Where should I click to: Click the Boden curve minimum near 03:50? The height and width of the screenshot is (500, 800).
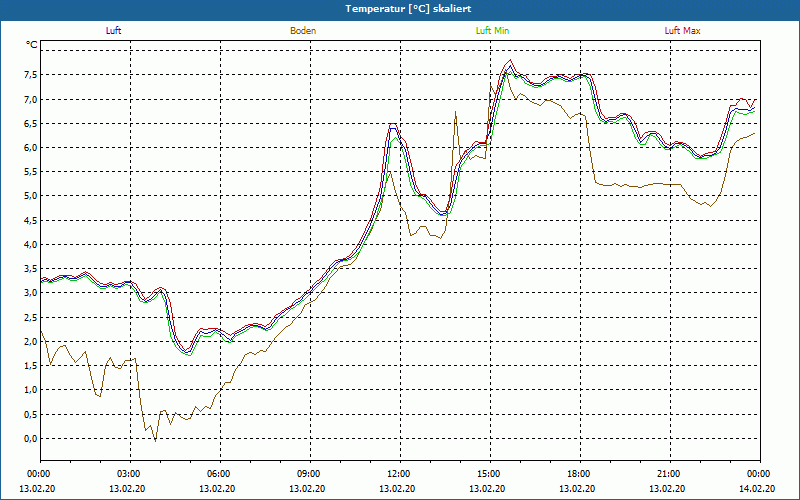pyautogui.click(x=156, y=440)
